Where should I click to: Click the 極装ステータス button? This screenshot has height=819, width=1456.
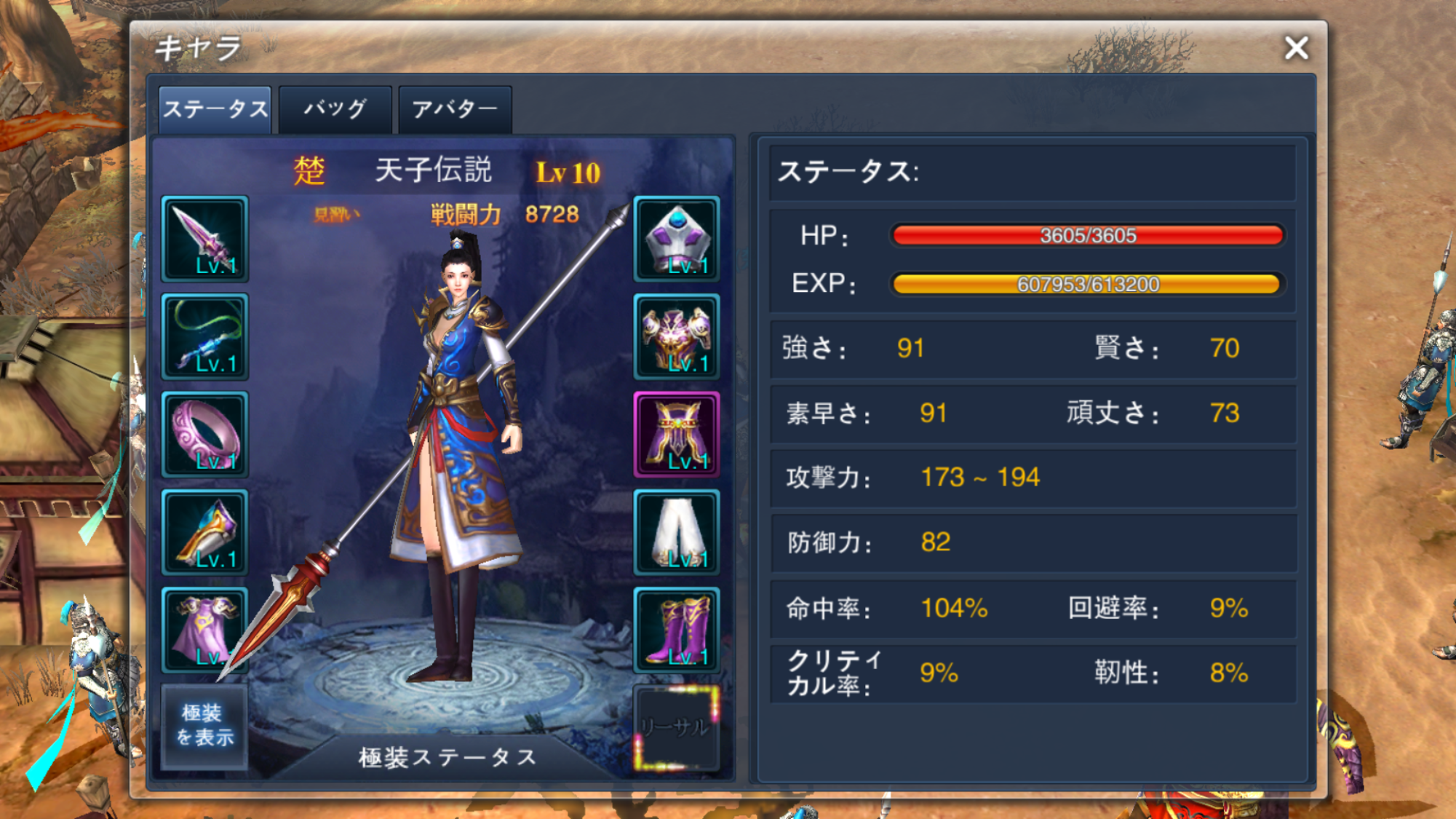(x=447, y=757)
